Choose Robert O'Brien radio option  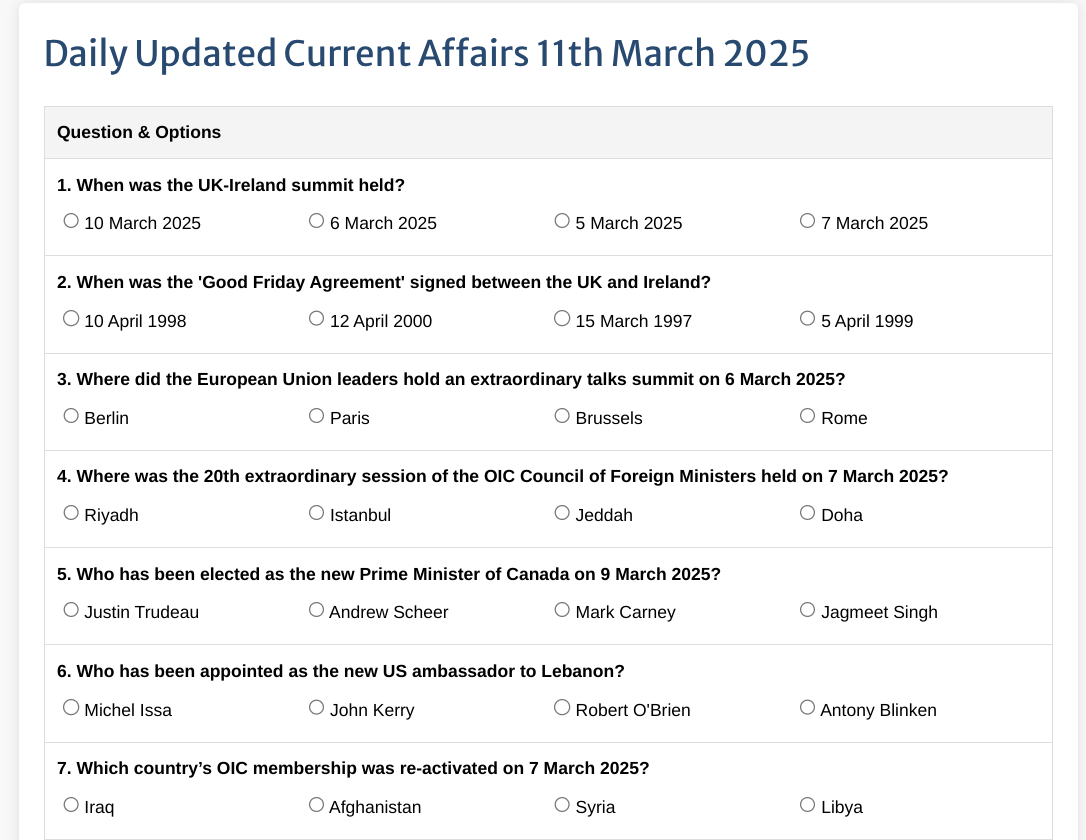[x=562, y=708]
